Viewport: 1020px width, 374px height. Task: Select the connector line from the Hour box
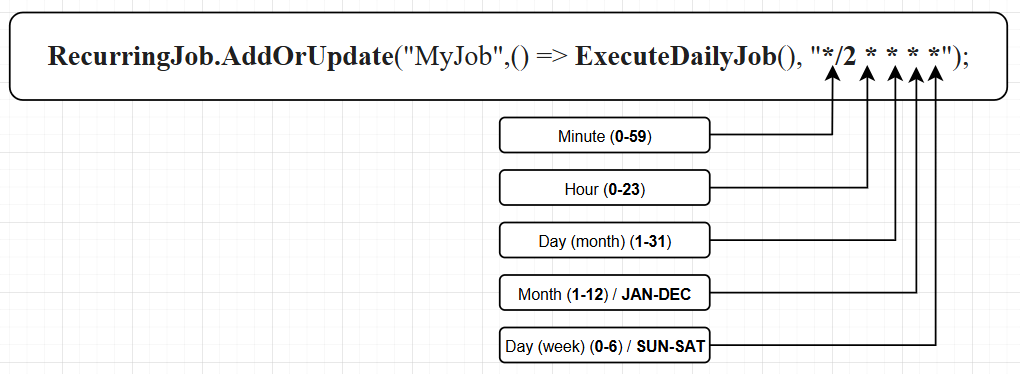789,187
